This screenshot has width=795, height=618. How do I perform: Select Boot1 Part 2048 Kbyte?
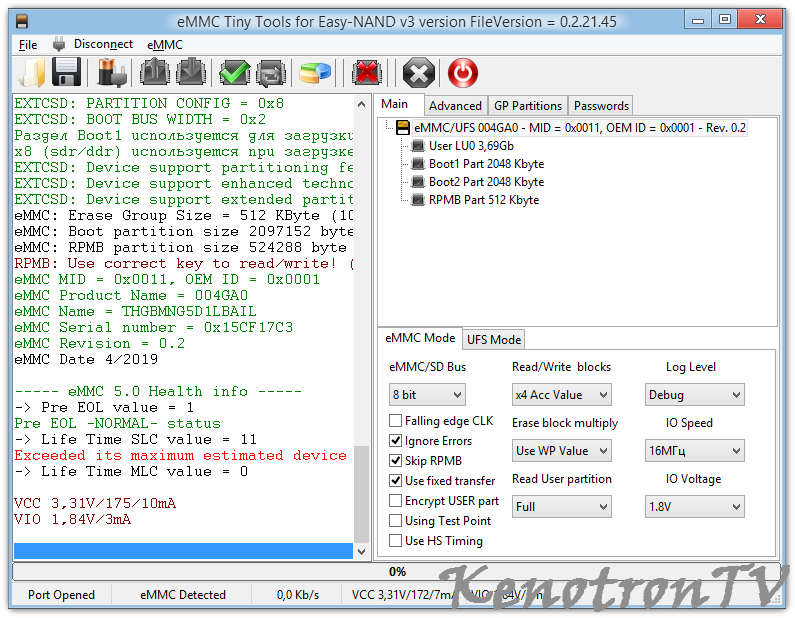(486, 164)
